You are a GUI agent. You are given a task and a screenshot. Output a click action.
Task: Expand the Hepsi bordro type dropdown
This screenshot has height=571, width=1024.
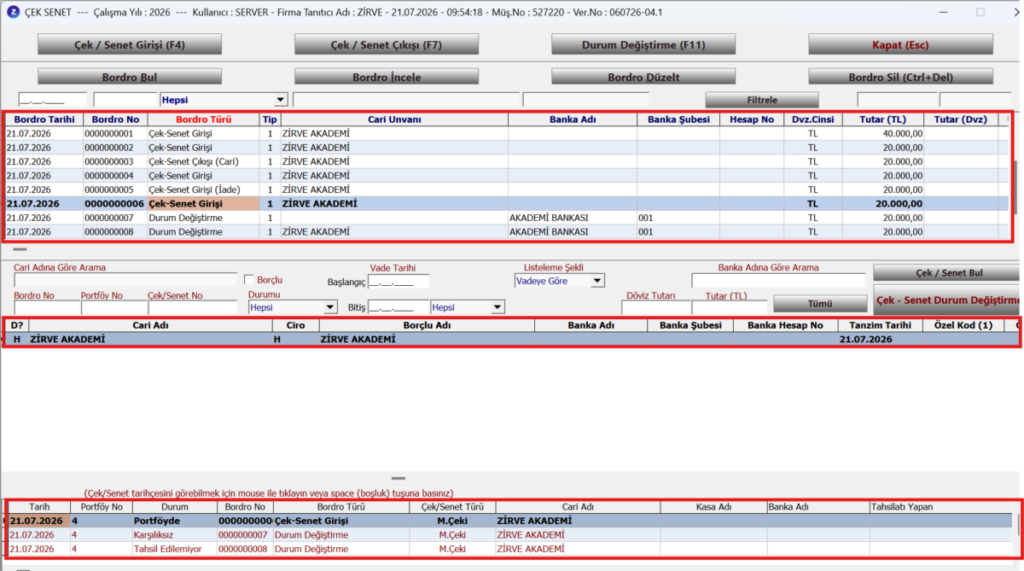pos(280,100)
